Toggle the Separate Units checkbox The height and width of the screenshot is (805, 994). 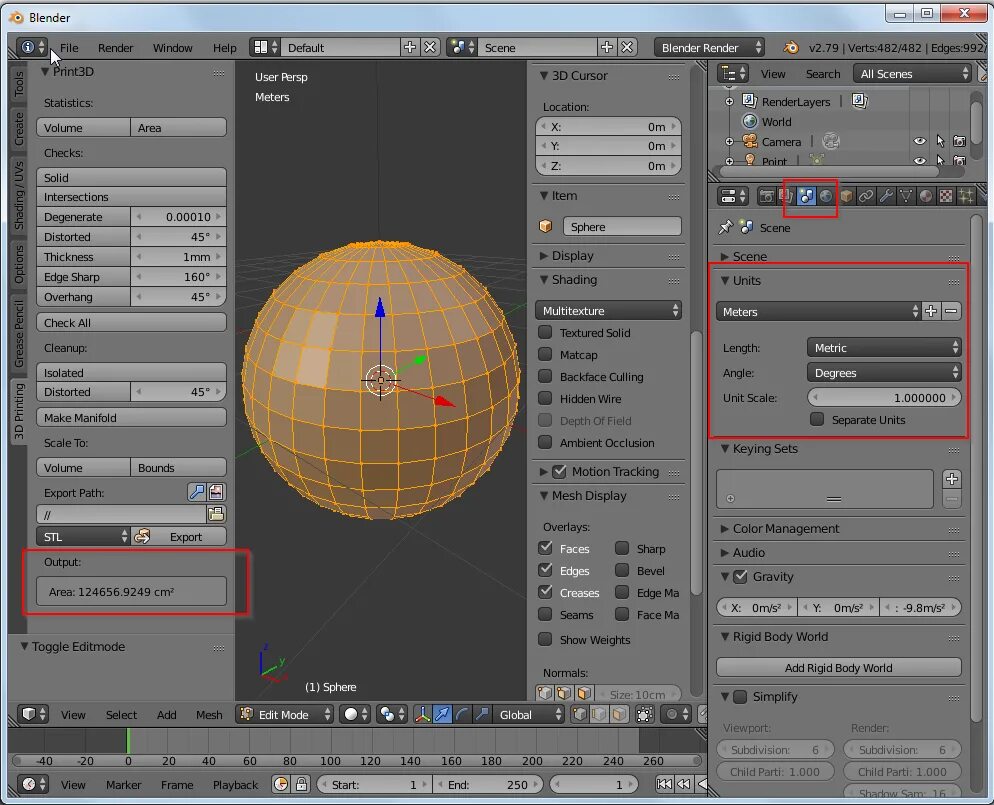click(x=817, y=420)
